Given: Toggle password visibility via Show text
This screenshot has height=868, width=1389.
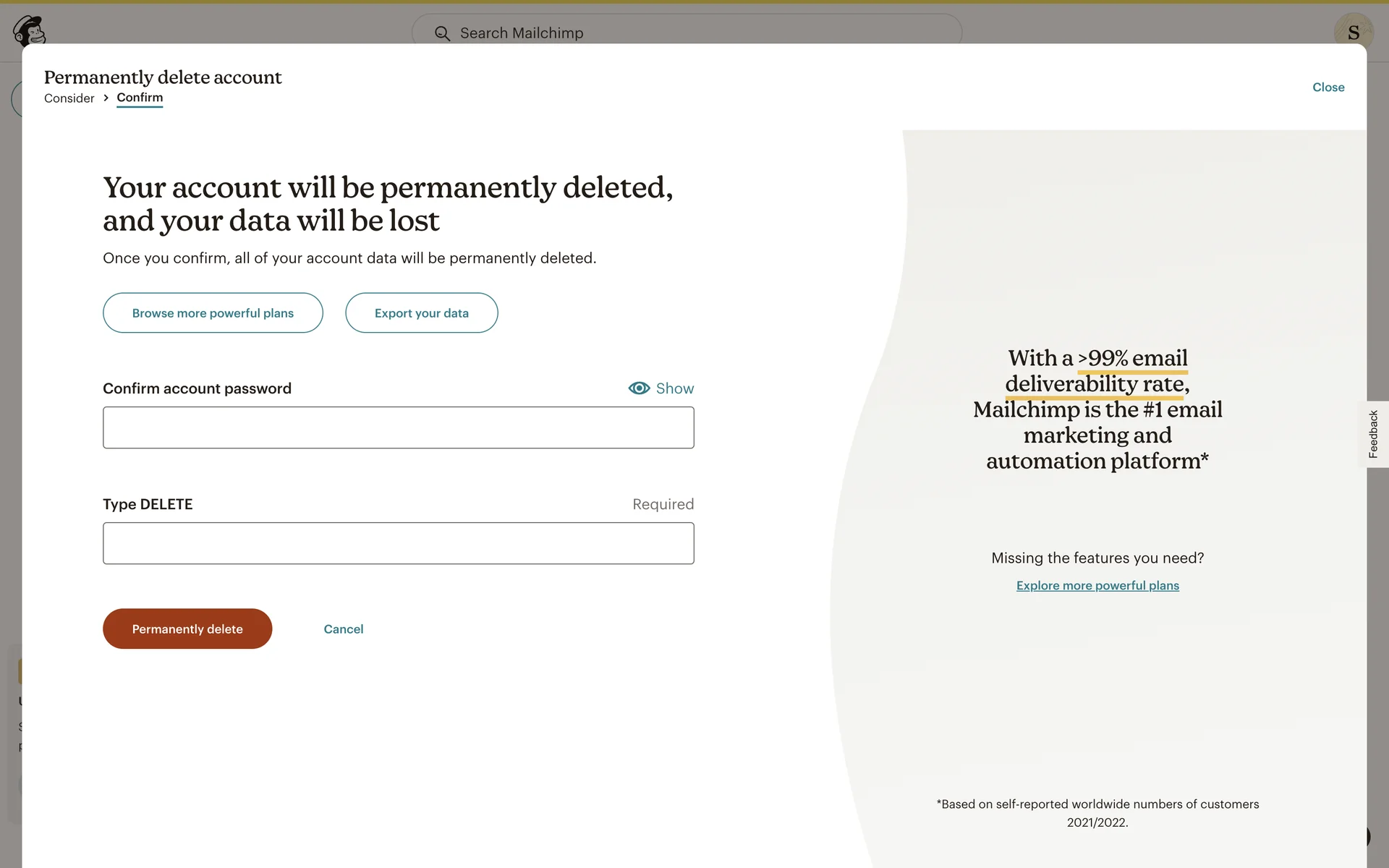Looking at the screenshot, I should pos(674,388).
